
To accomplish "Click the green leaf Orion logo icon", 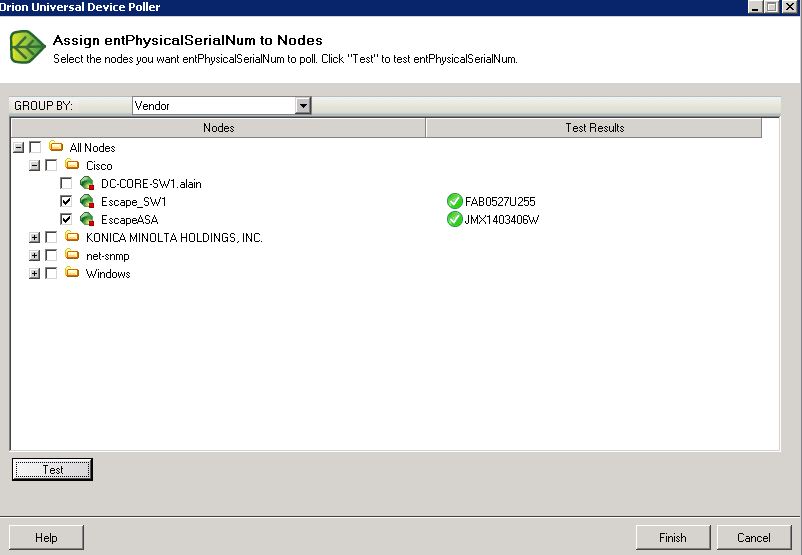I will tap(28, 47).
